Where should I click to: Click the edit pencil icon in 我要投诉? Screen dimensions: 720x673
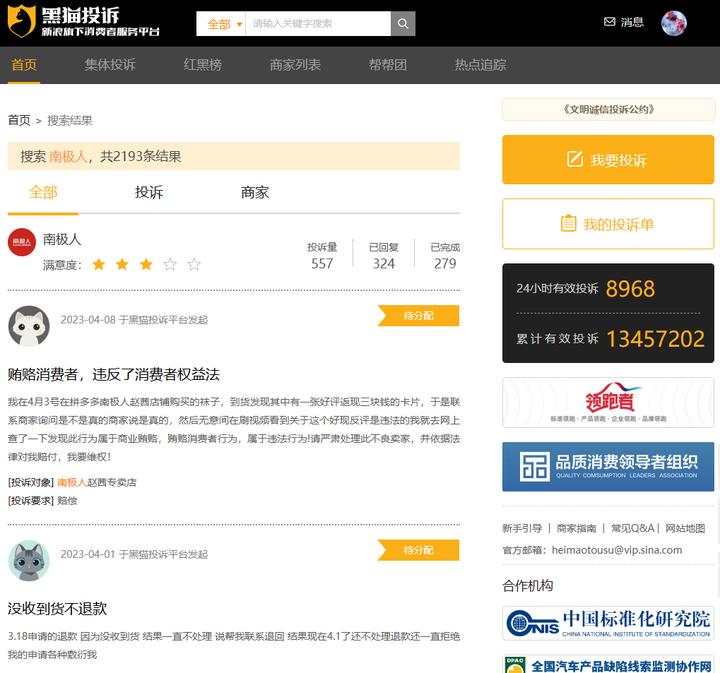[x=575, y=159]
